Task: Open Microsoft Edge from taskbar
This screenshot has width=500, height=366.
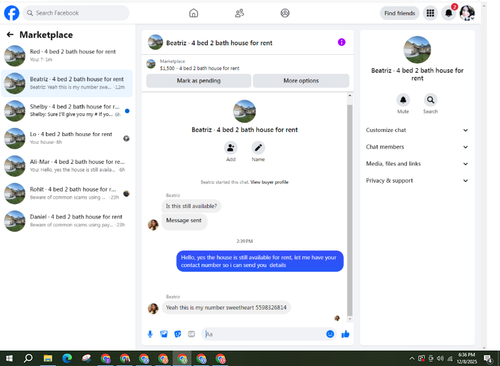Action: pyautogui.click(x=67, y=358)
